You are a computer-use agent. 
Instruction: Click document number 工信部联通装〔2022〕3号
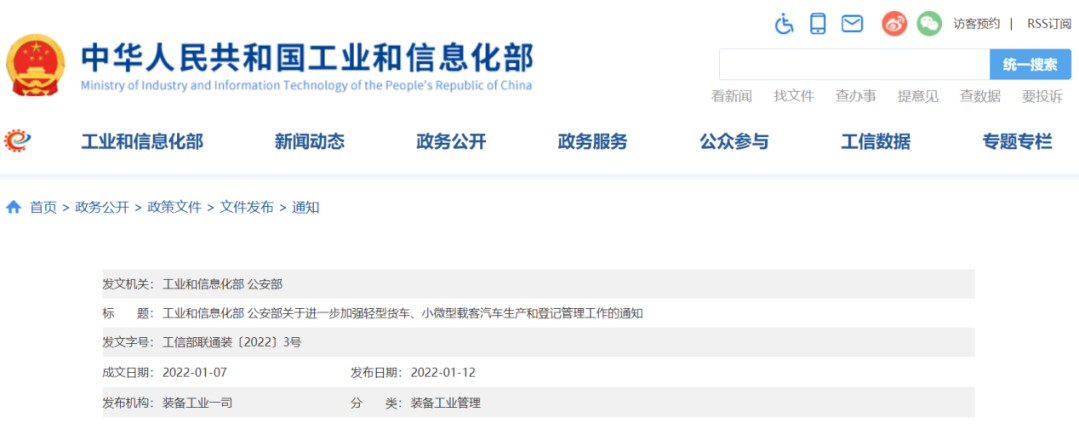(232, 342)
